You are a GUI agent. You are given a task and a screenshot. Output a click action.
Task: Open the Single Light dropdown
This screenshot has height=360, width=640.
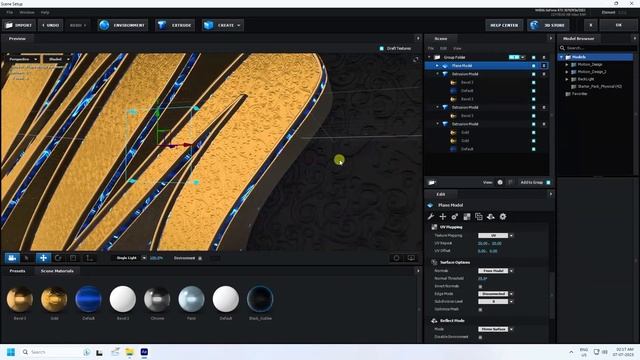[x=130, y=258]
